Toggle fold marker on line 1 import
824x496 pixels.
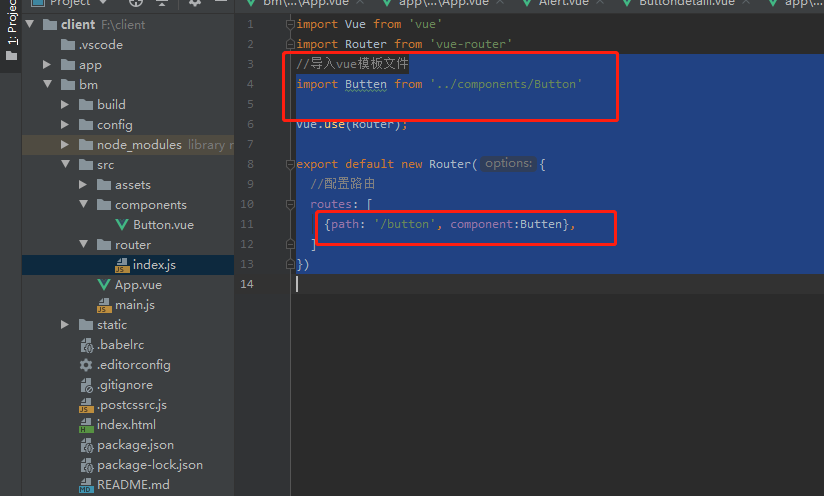coord(290,24)
